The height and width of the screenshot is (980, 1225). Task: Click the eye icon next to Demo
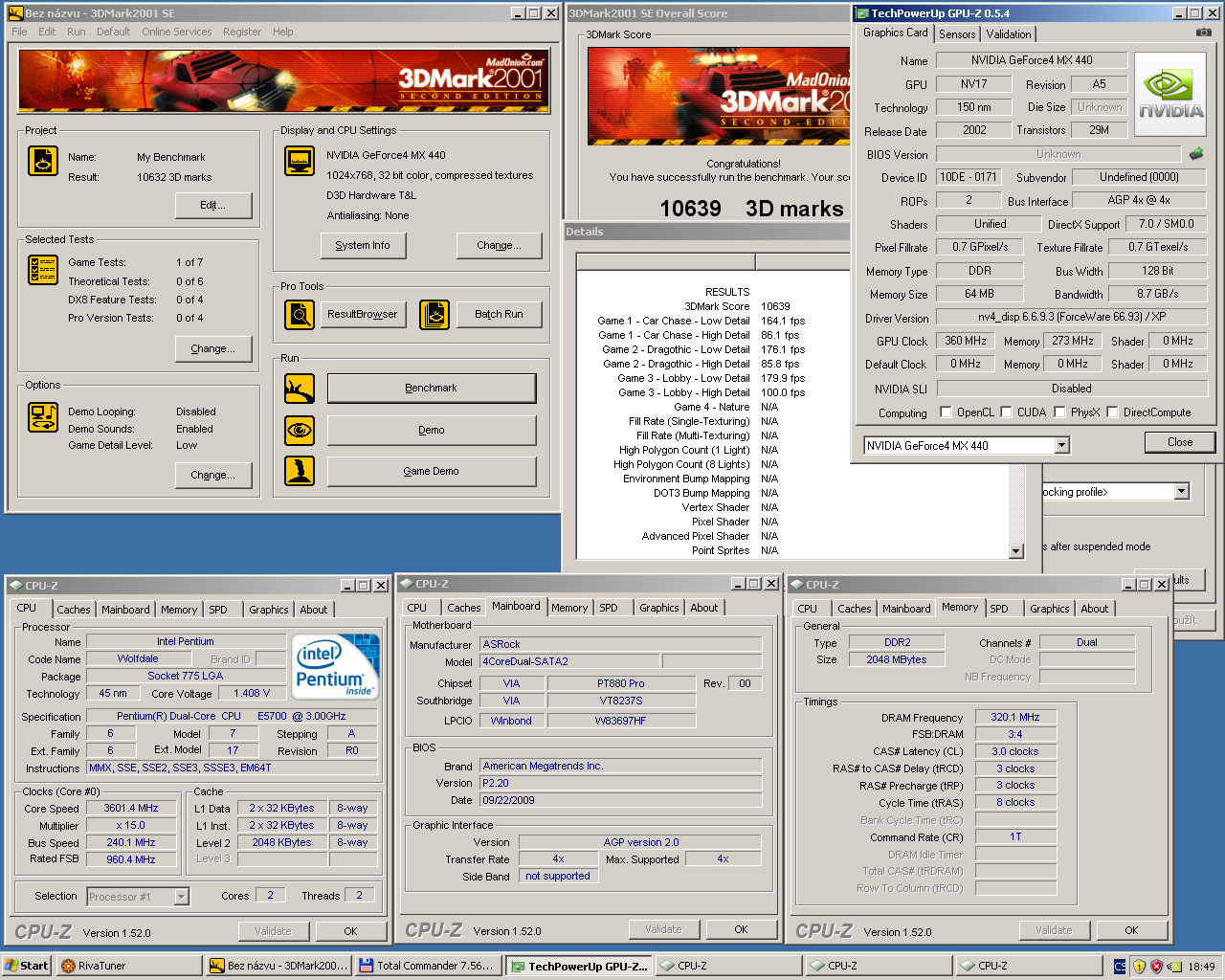(300, 431)
